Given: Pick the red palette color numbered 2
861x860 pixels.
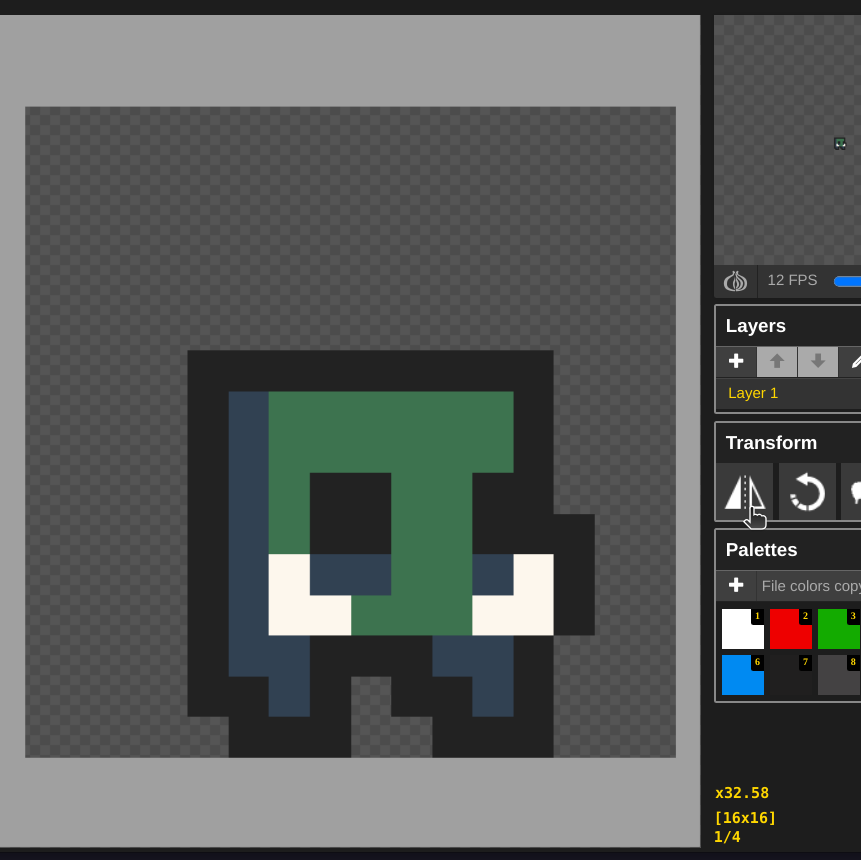Looking at the screenshot, I should [788, 631].
